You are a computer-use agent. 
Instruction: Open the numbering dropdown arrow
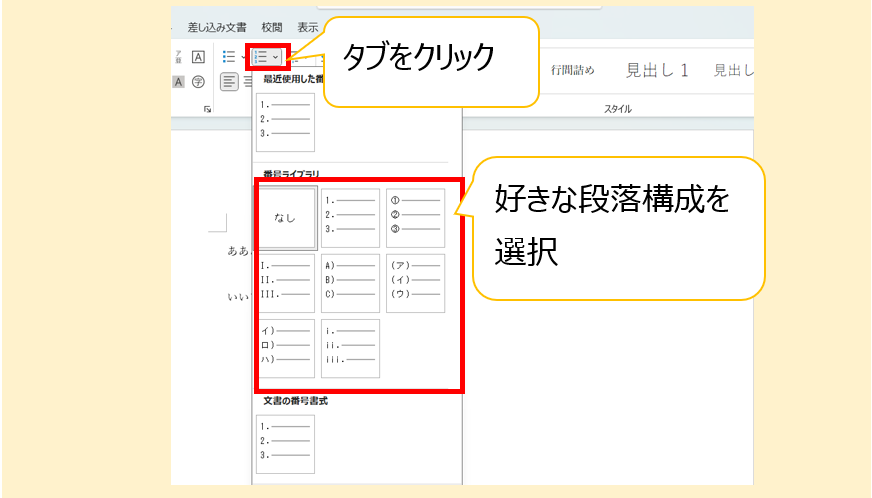point(276,57)
